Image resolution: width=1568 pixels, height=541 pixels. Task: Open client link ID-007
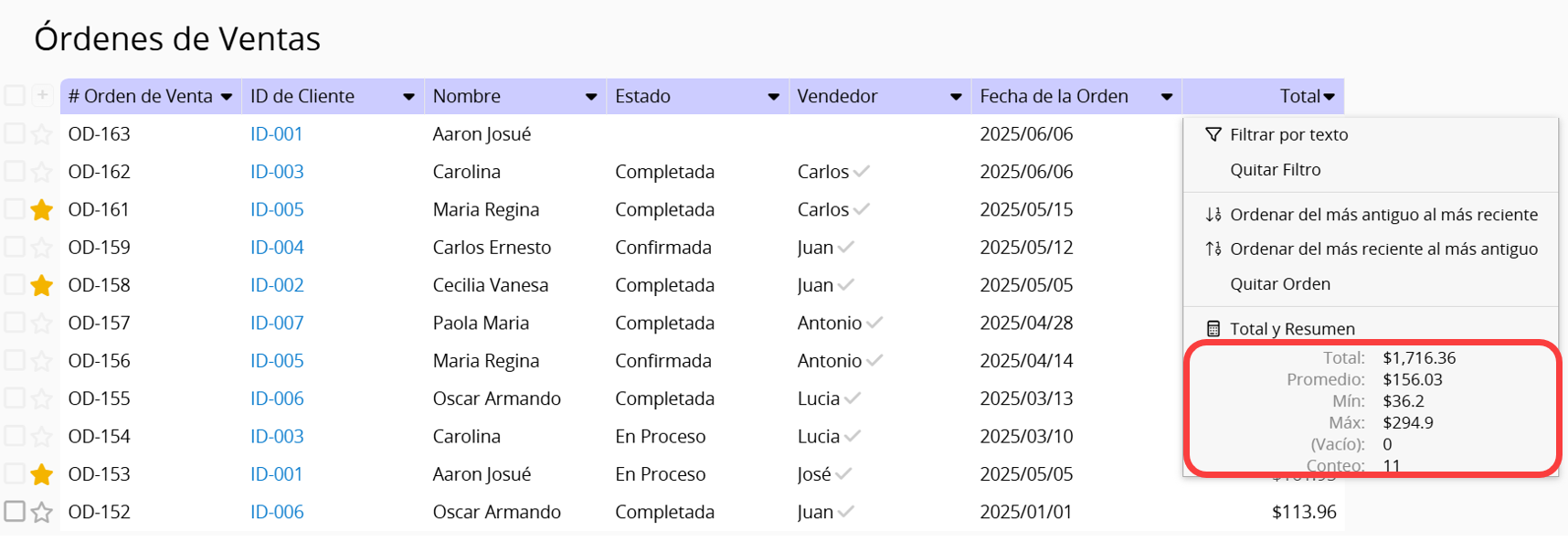tap(277, 323)
